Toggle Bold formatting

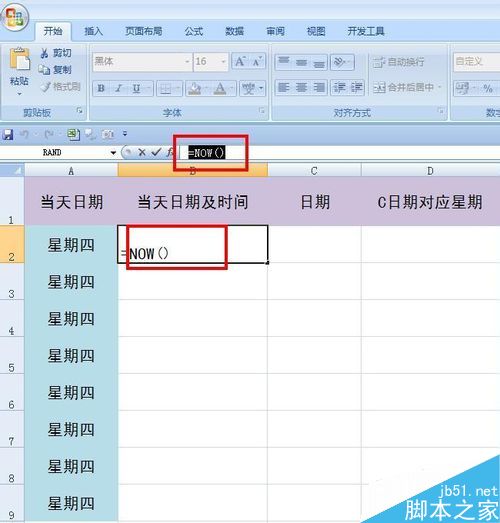tap(101, 88)
